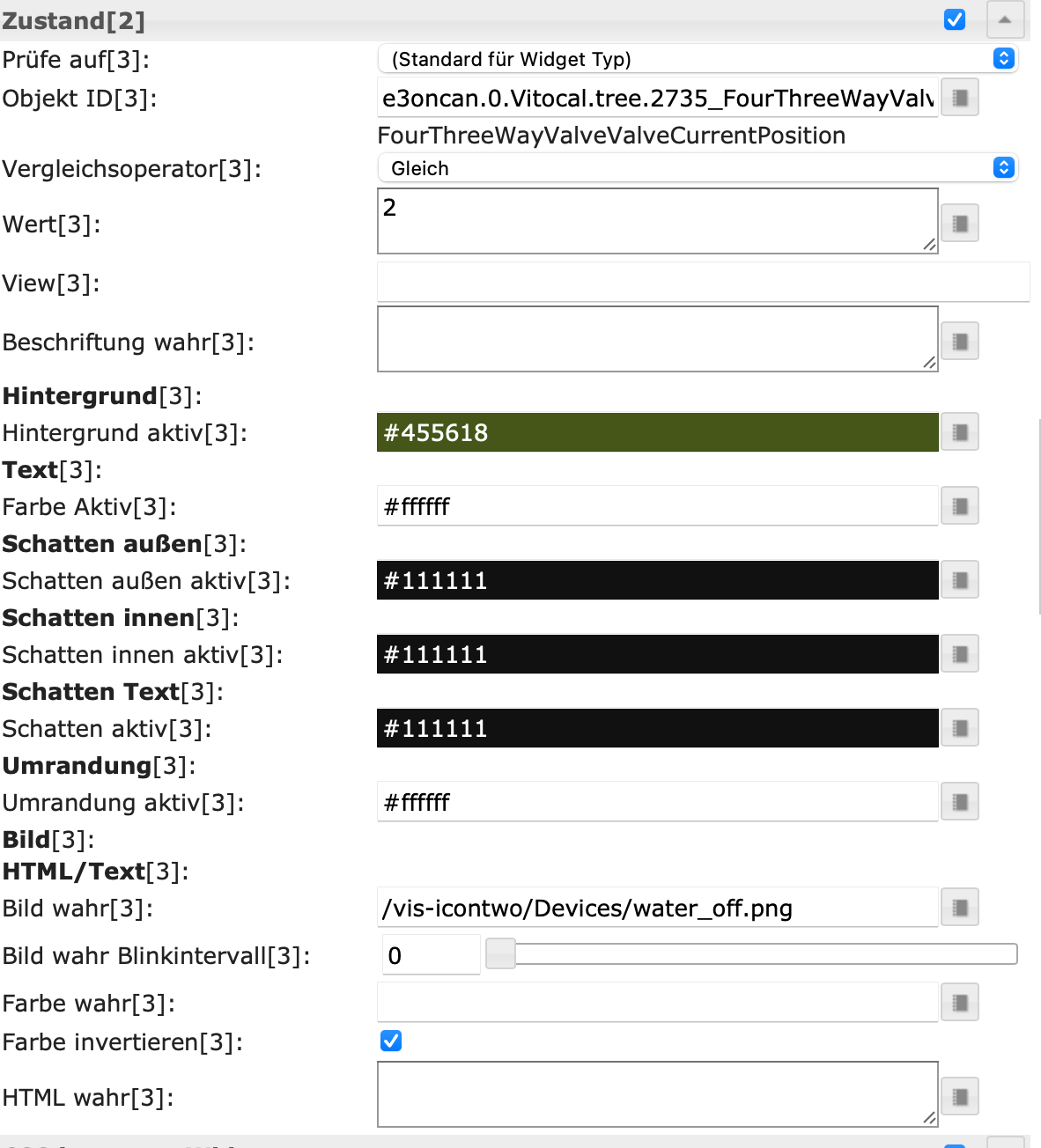
Task: Open color picker for Umrandung aktiv[3]
Action: point(960,802)
